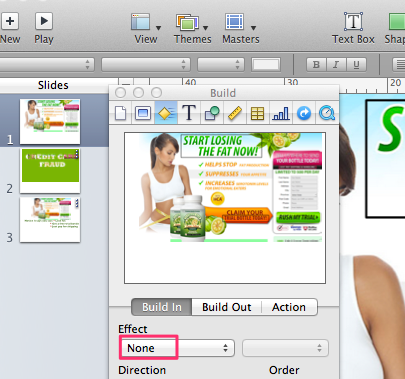Image resolution: width=405 pixels, height=379 pixels.
Task: Expand the Themes toolbar menu
Action: [x=192, y=29]
